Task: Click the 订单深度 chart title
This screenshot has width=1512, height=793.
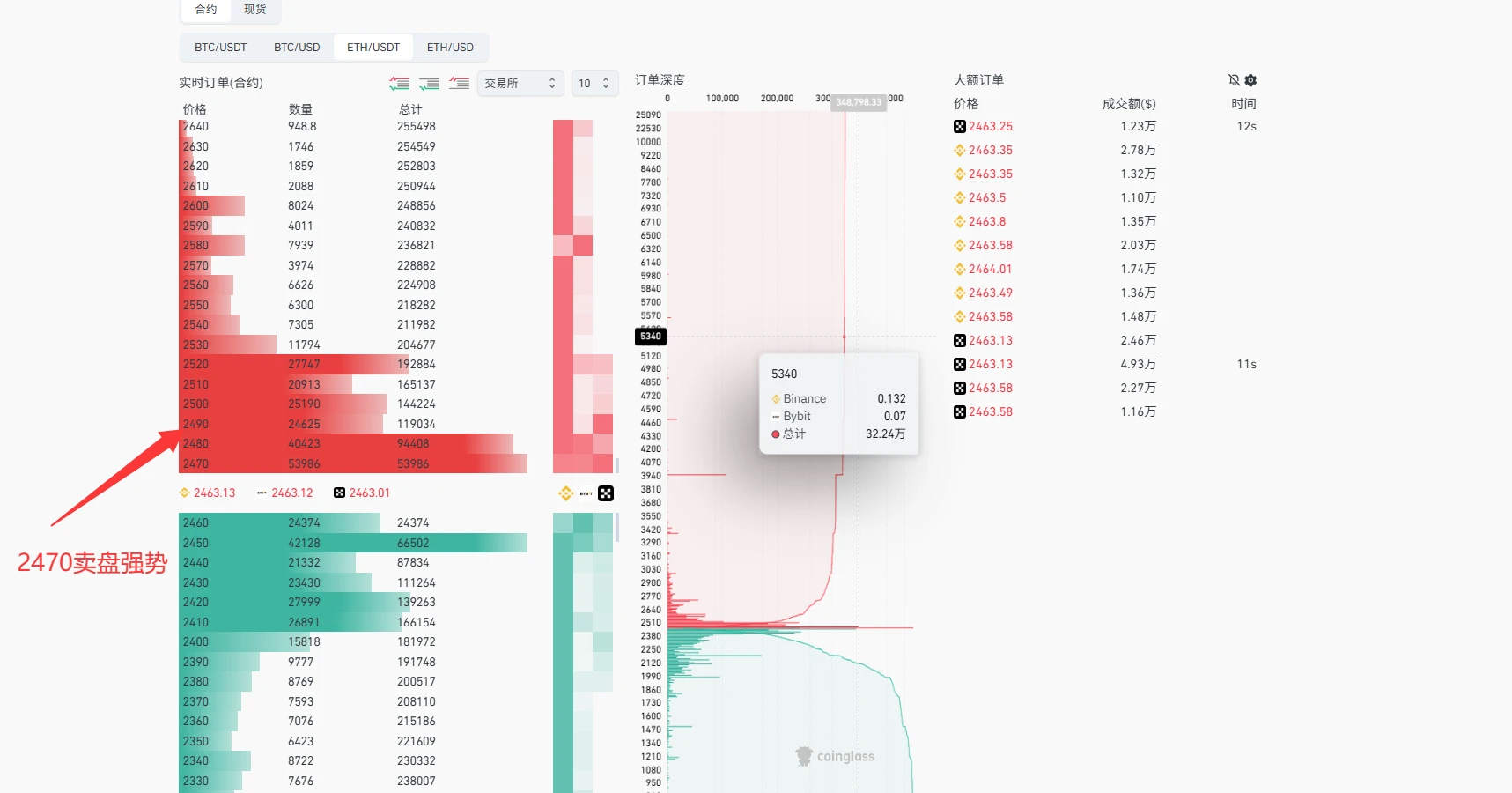Action: point(660,80)
